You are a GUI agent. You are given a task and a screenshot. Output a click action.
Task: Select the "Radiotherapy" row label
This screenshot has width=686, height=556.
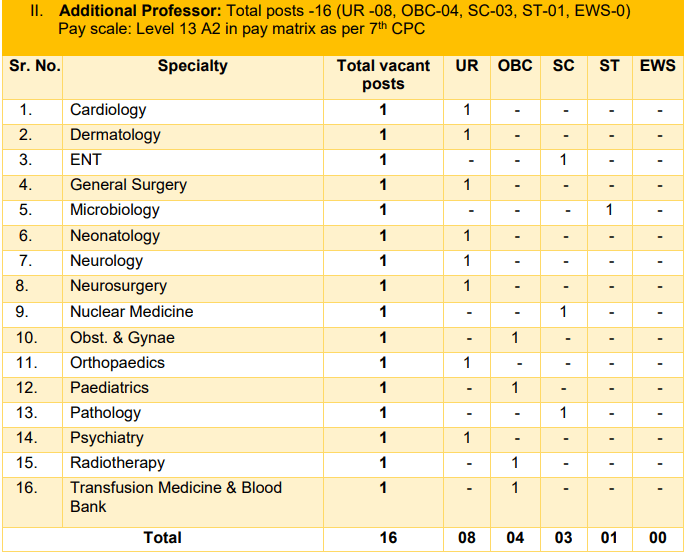click(x=117, y=463)
